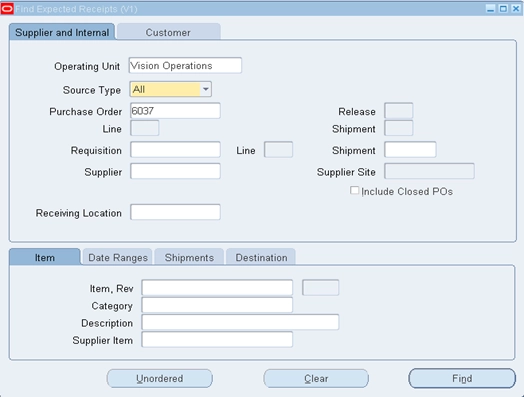Focus the Requisition input field
Screen dimensions: 524x397
[x=175, y=149]
